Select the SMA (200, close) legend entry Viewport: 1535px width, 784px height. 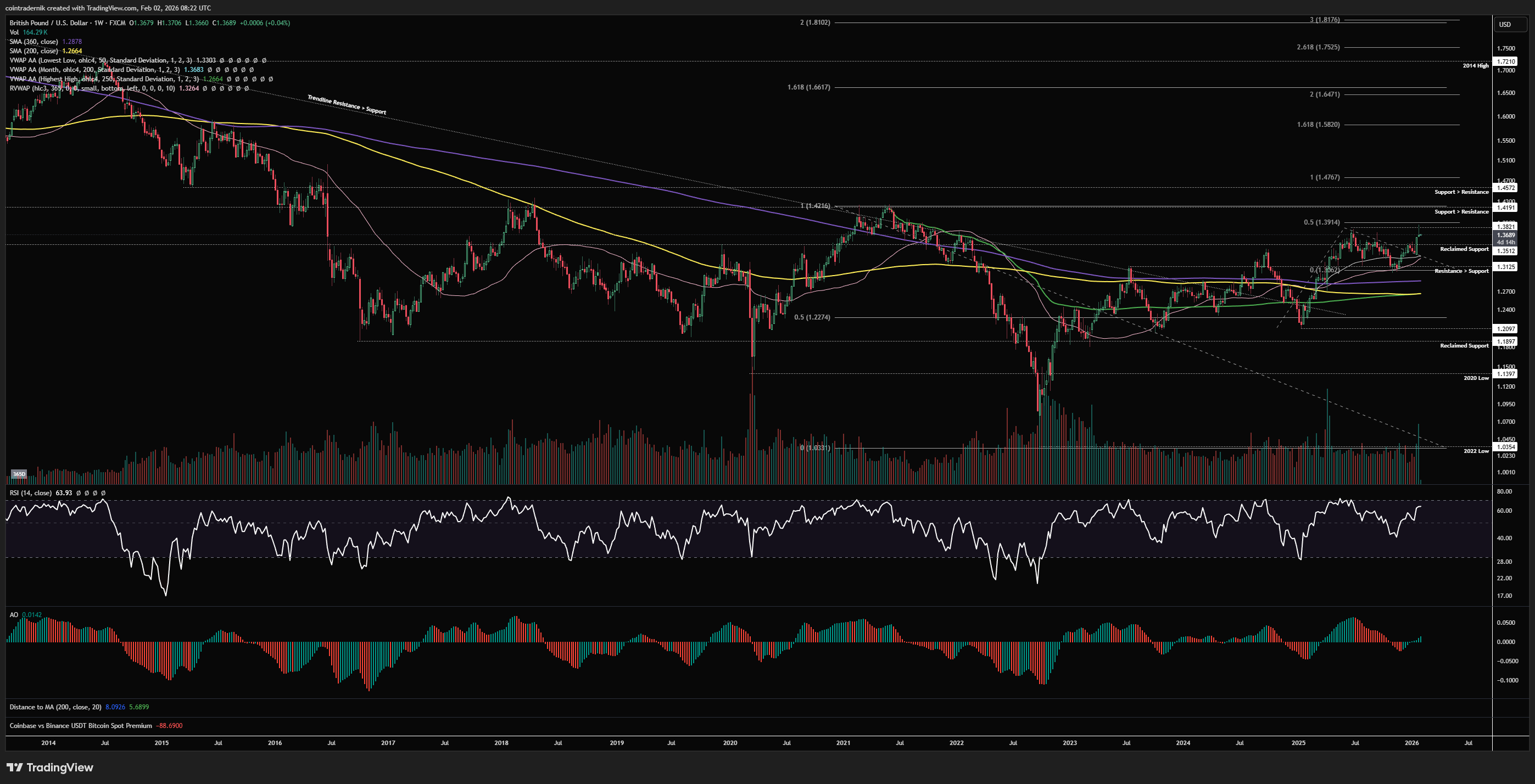point(34,51)
